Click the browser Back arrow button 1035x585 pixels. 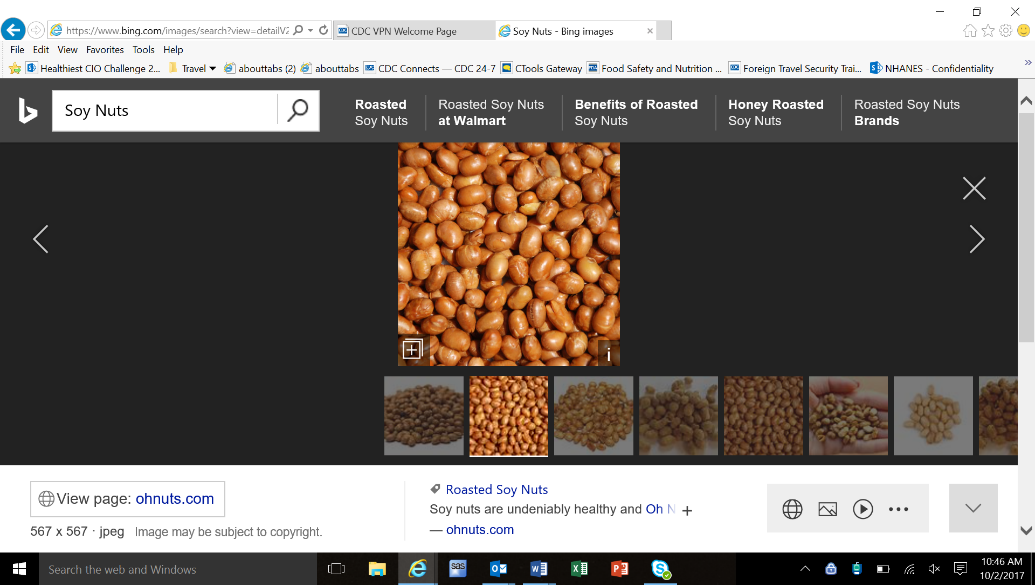pos(13,30)
